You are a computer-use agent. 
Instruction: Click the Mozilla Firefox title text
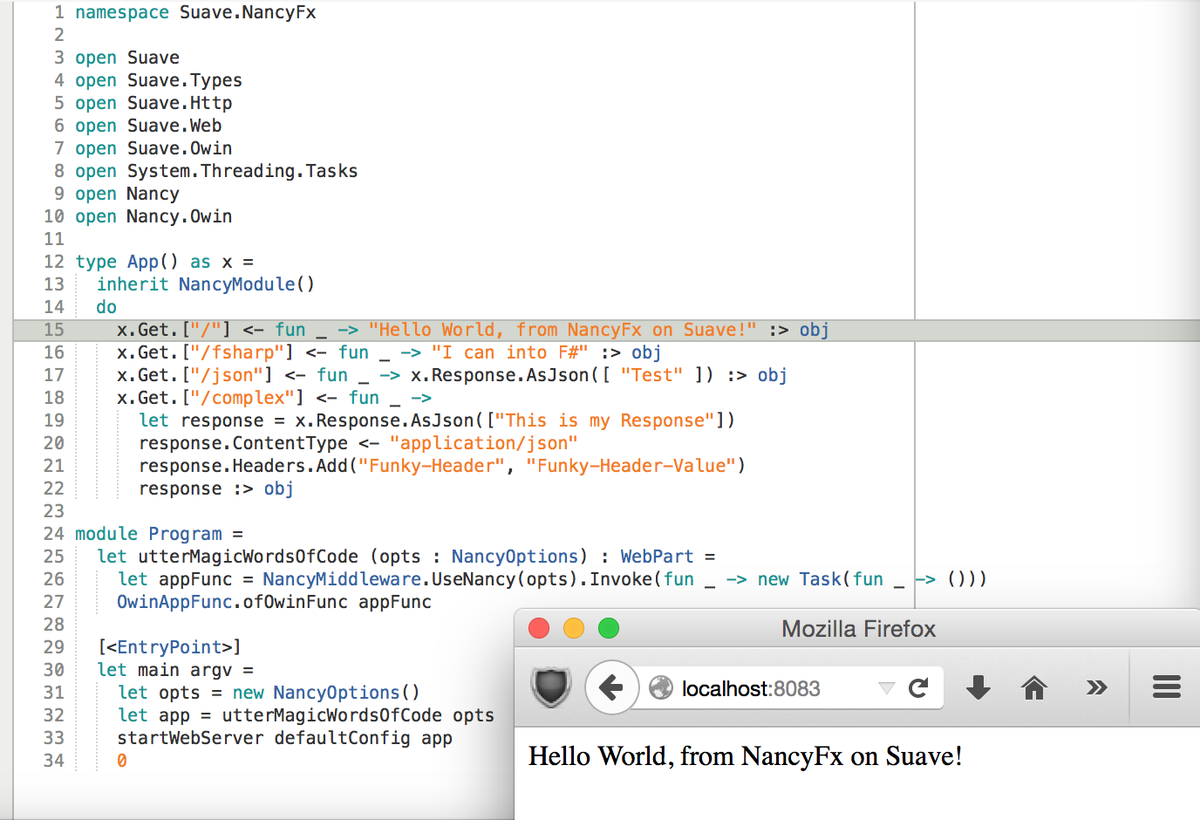pos(858,629)
